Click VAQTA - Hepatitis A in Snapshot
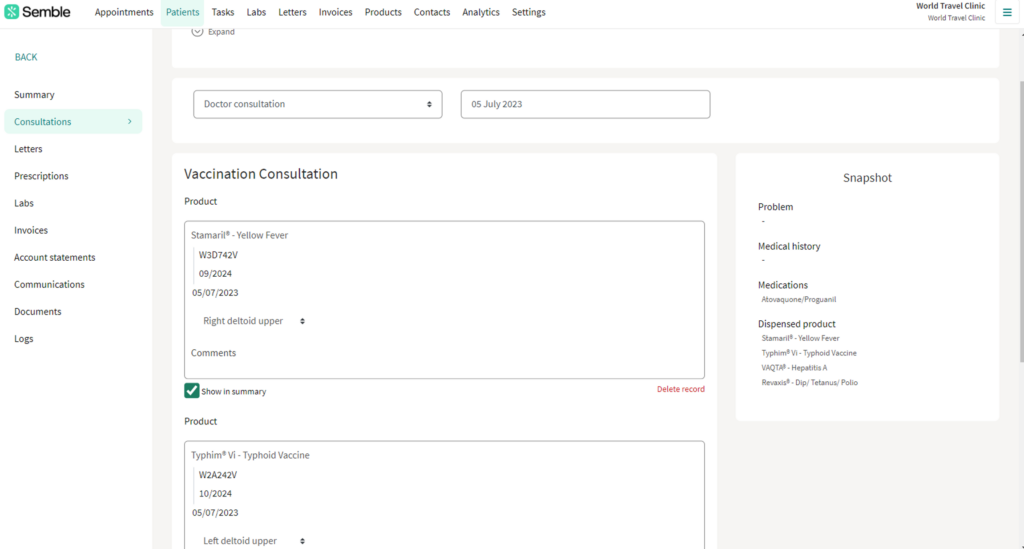The height and width of the screenshot is (549, 1024). [x=794, y=368]
